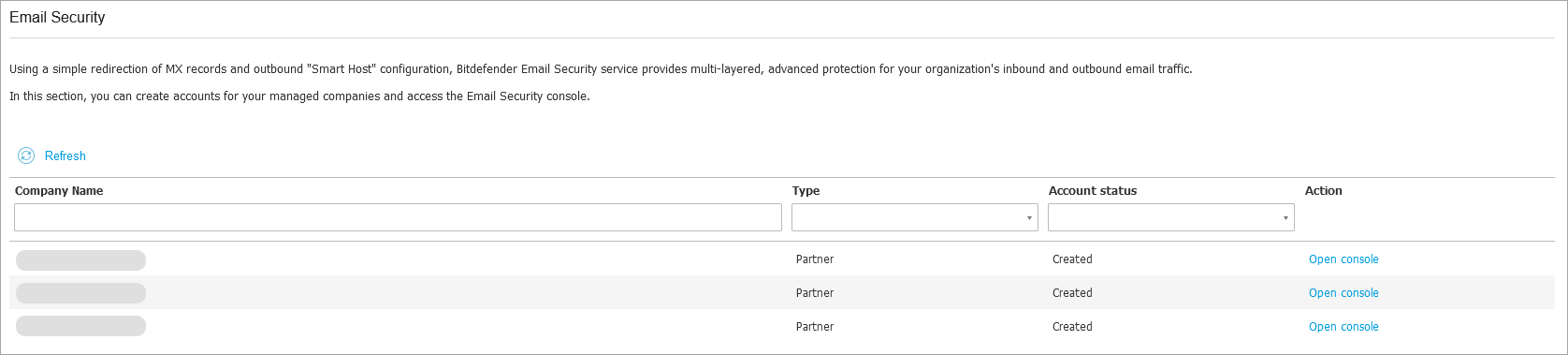
Task: Open console for the second company row
Action: [x=1343, y=293]
